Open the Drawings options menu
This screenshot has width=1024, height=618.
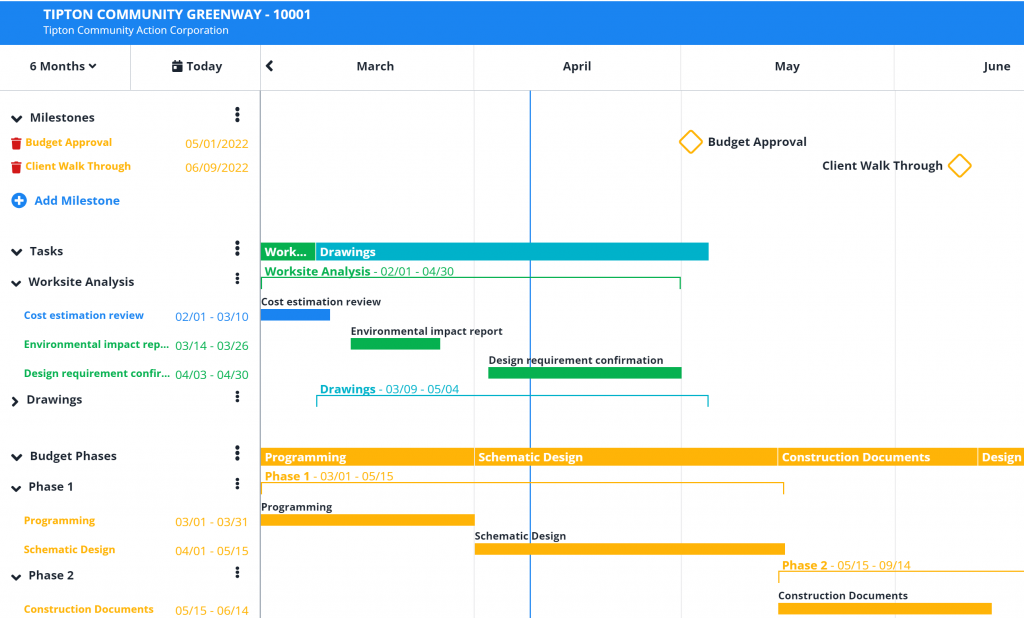237,396
